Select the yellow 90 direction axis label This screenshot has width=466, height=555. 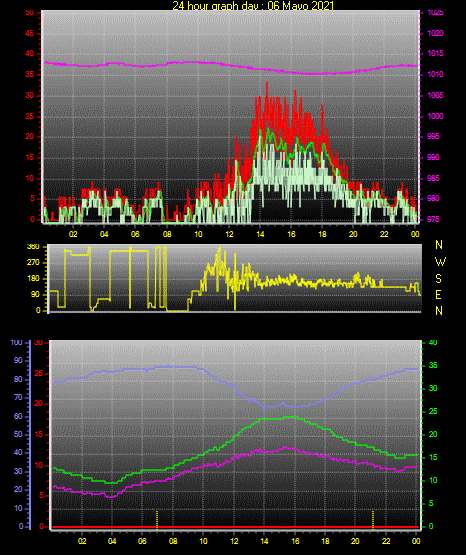pyautogui.click(x=36, y=294)
